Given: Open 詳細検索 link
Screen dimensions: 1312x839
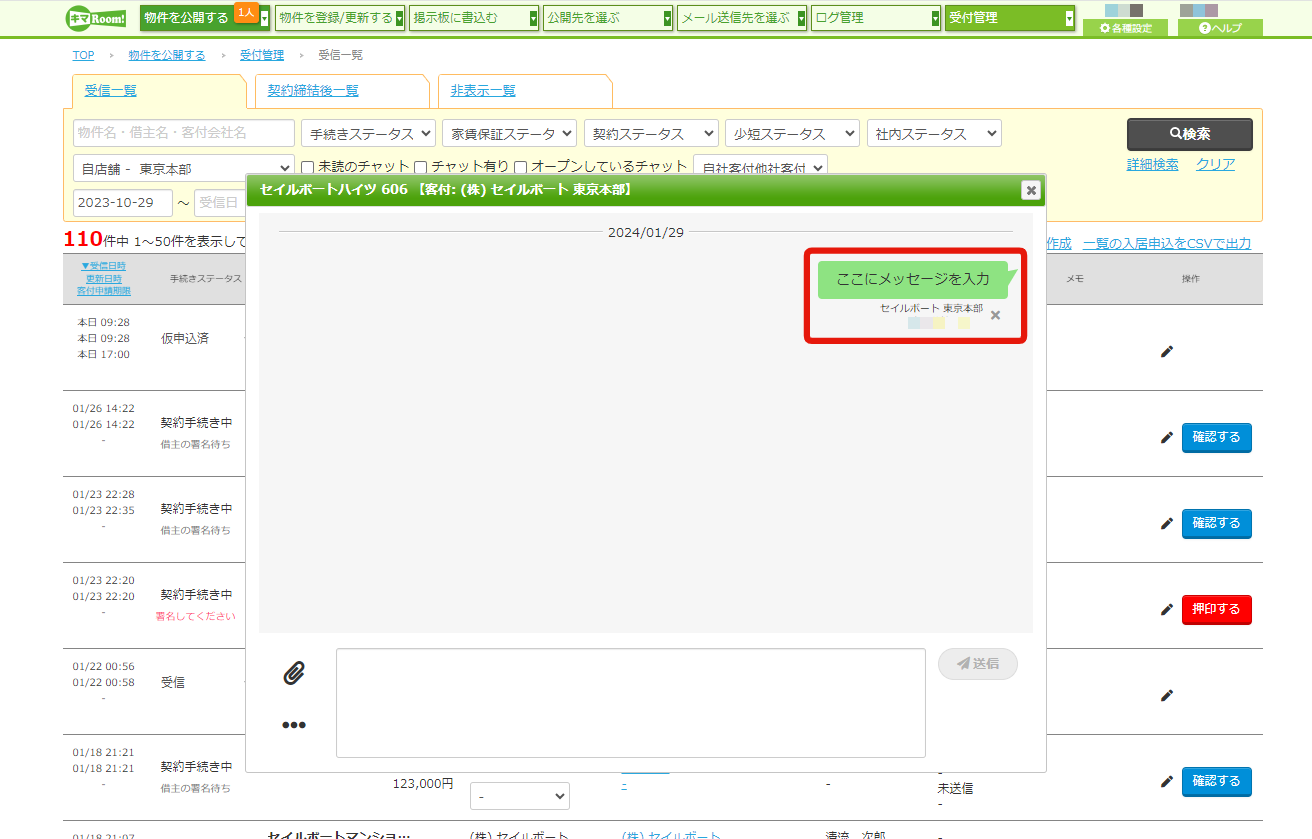Looking at the screenshot, I should point(1152,165).
